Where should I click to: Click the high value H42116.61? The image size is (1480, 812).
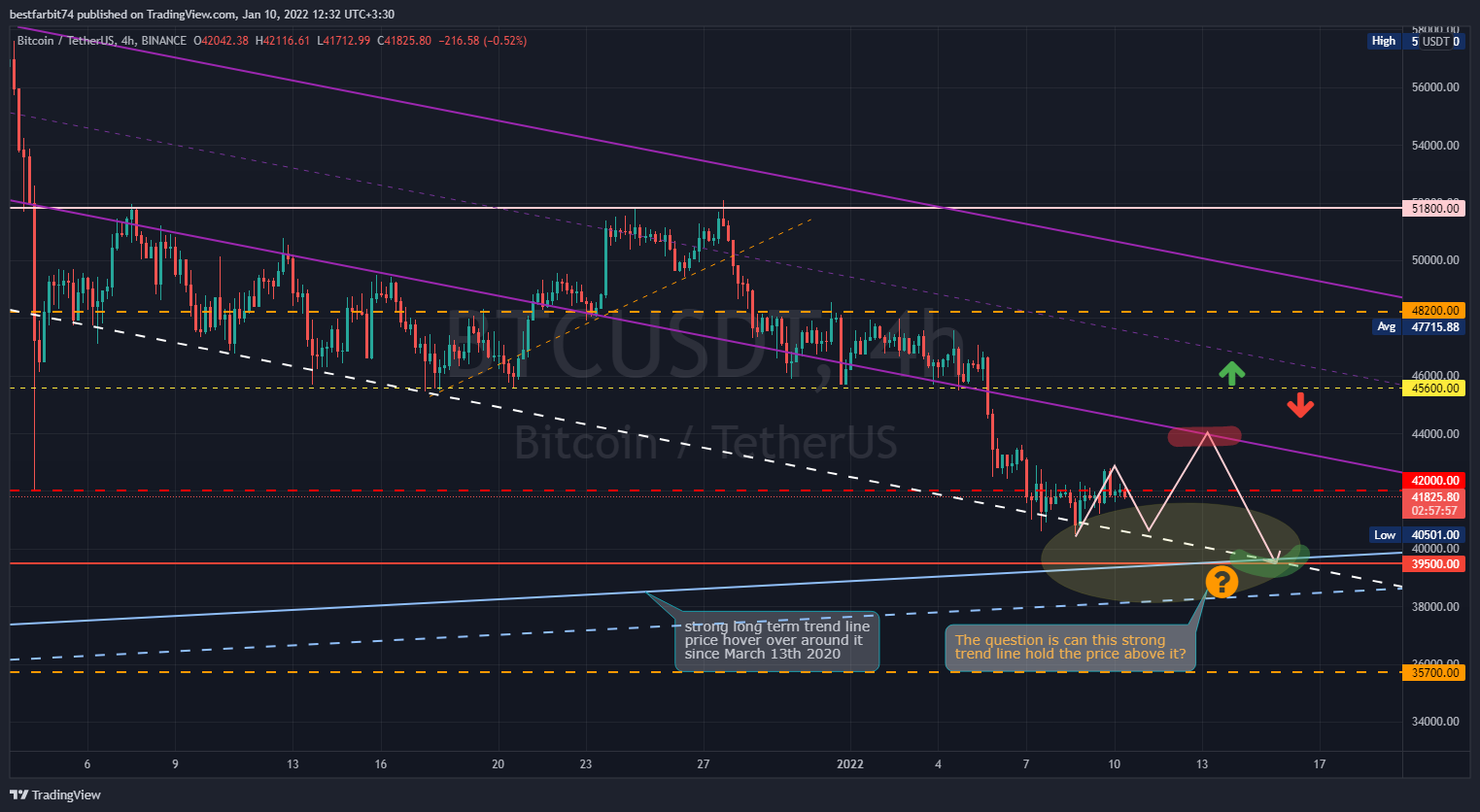tap(283, 41)
